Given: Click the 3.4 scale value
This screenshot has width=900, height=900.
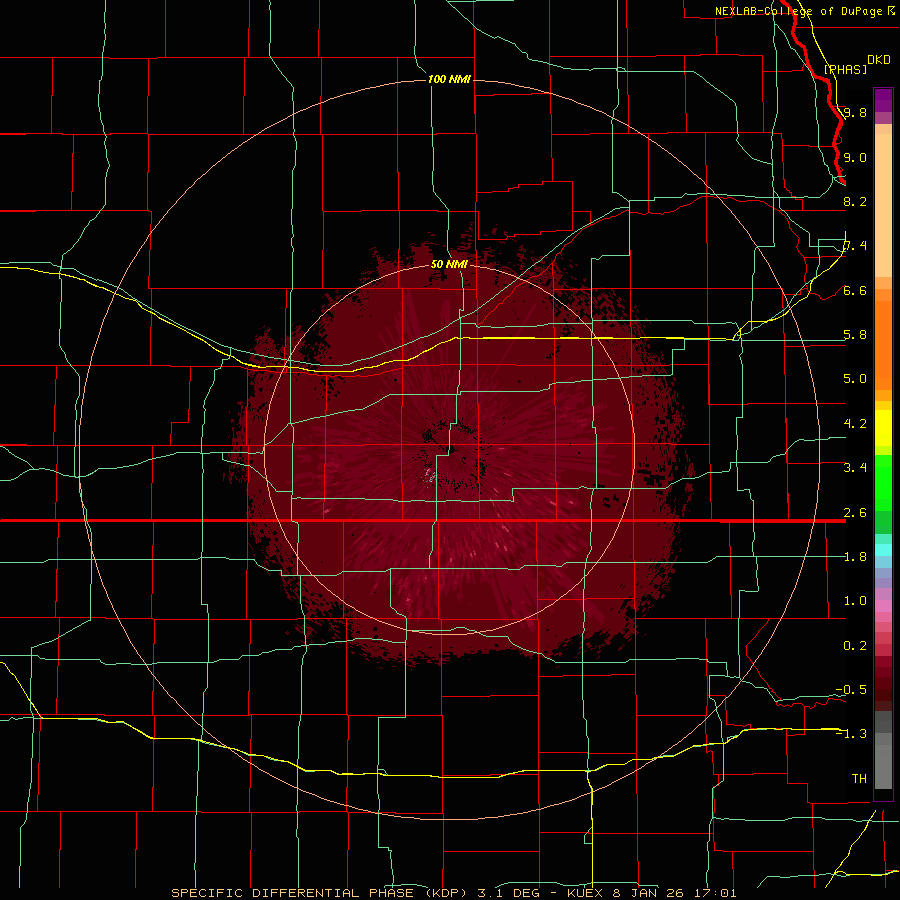Looking at the screenshot, I should tap(855, 467).
